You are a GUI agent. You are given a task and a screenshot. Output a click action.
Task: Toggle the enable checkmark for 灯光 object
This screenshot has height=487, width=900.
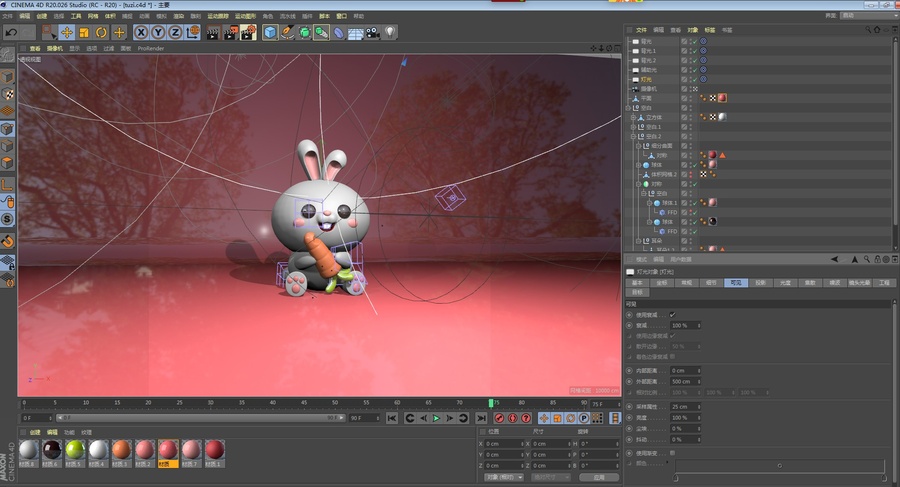click(695, 79)
